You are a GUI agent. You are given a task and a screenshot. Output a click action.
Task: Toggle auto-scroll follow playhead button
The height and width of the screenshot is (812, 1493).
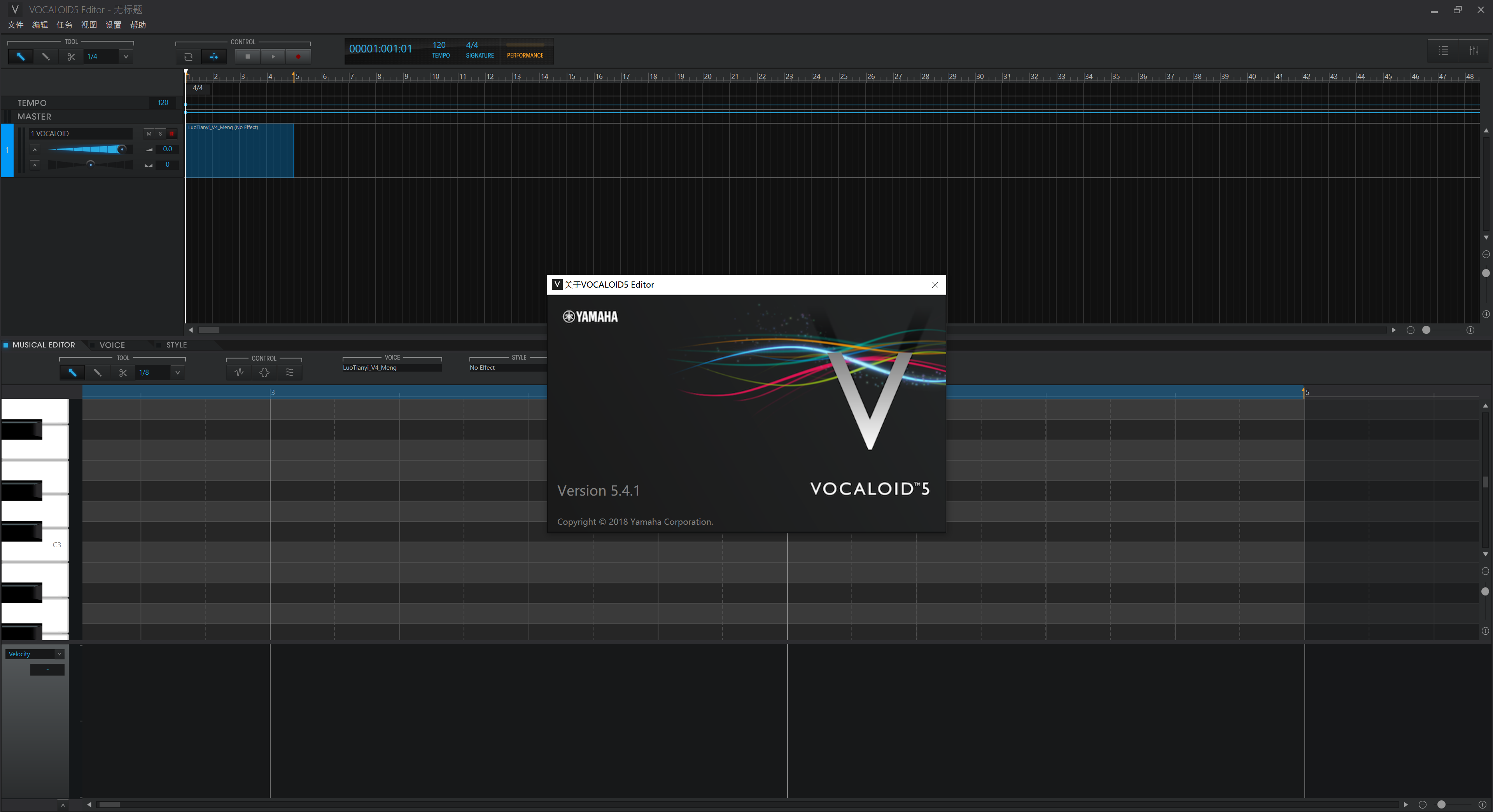coord(214,57)
